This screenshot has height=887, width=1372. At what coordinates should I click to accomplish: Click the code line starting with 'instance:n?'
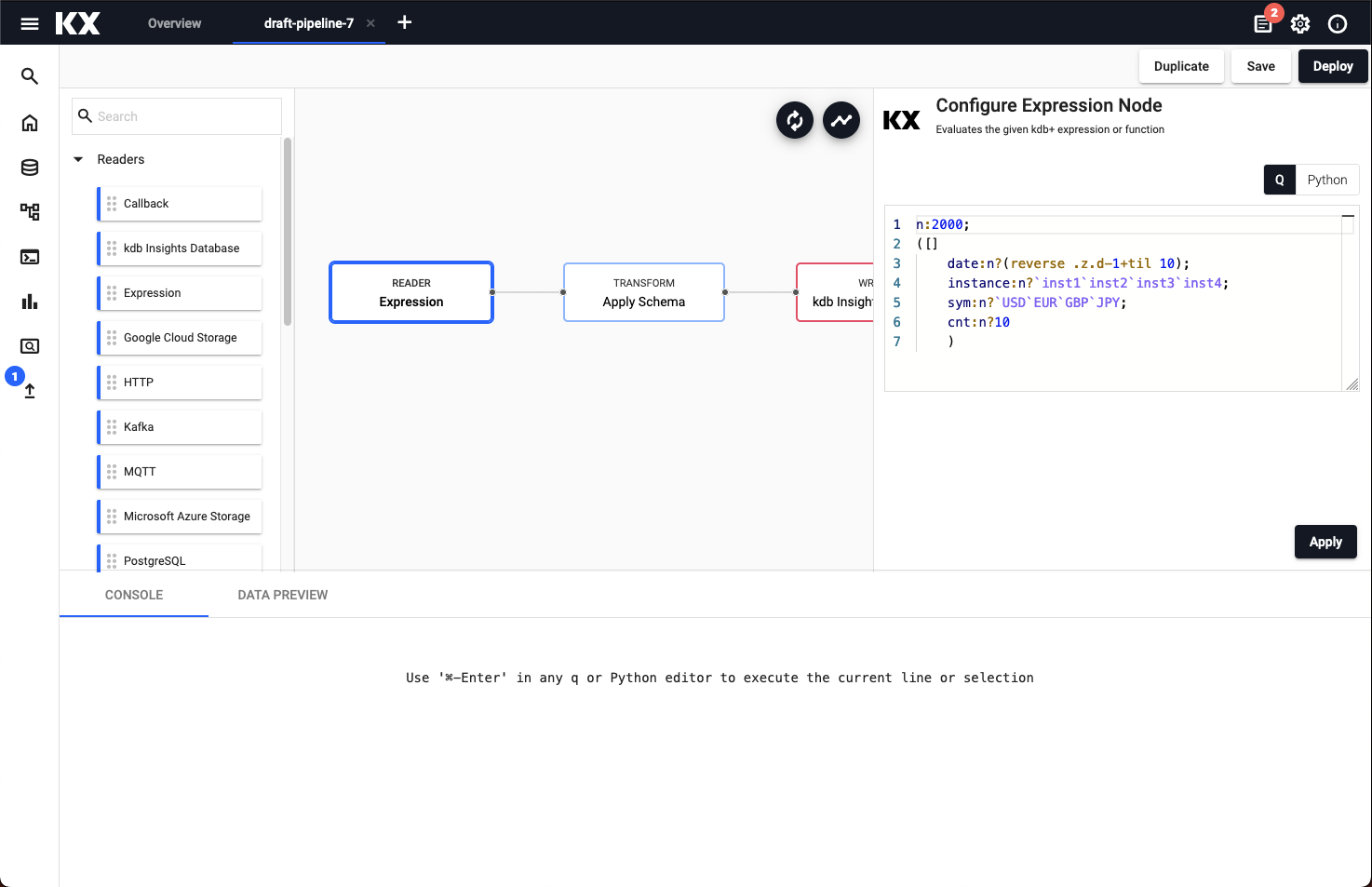(x=1088, y=283)
